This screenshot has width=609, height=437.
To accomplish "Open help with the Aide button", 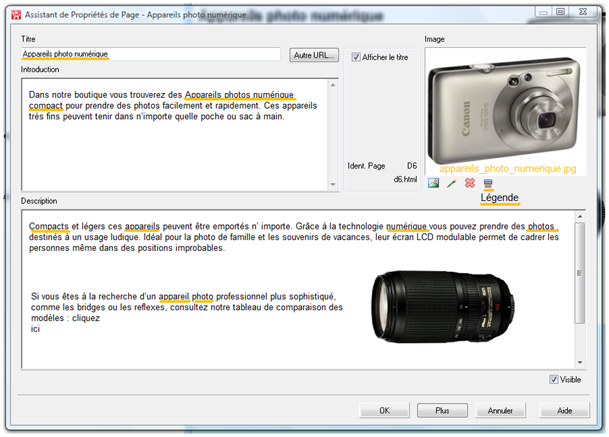I will point(564,410).
